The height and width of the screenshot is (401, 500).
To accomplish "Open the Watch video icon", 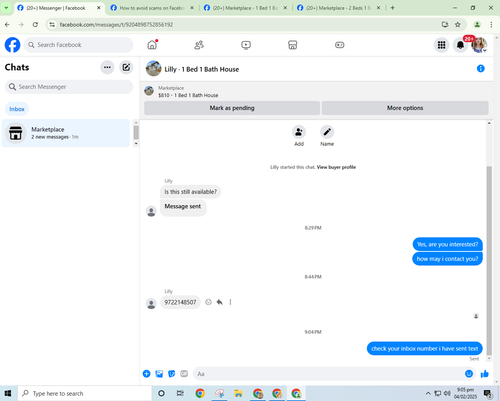I will tap(246, 45).
